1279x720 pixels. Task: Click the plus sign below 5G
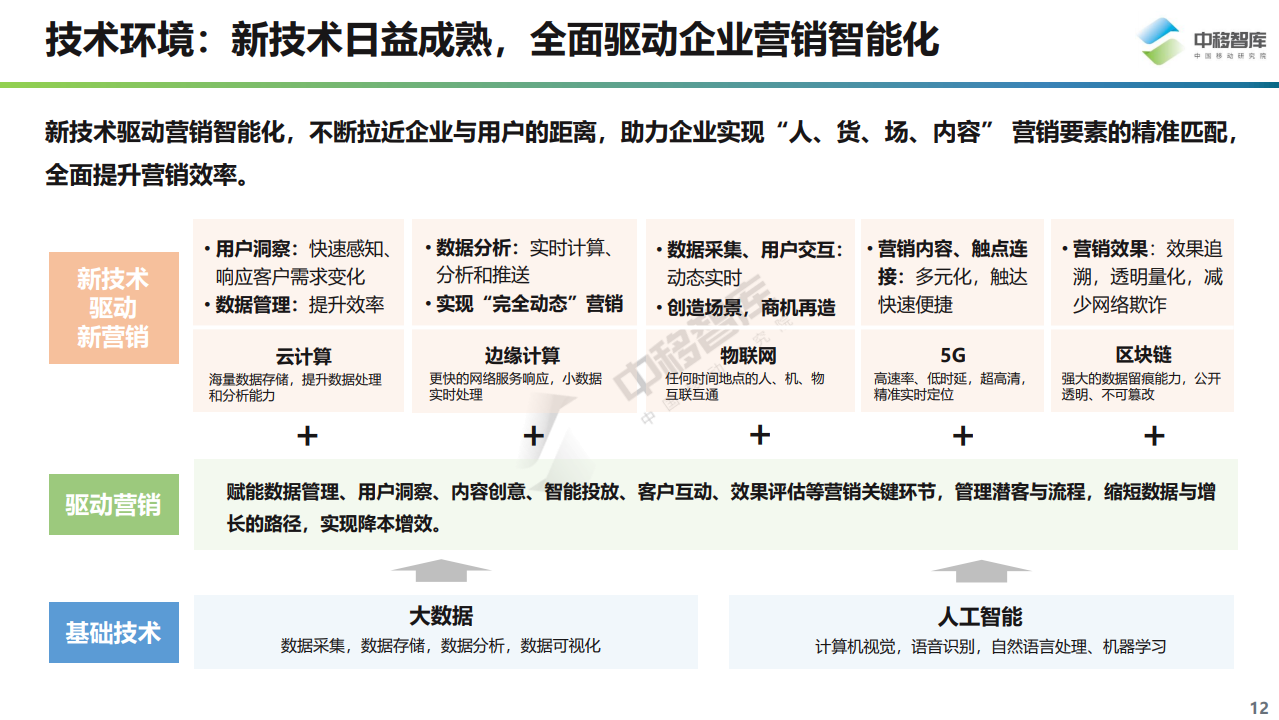click(962, 436)
